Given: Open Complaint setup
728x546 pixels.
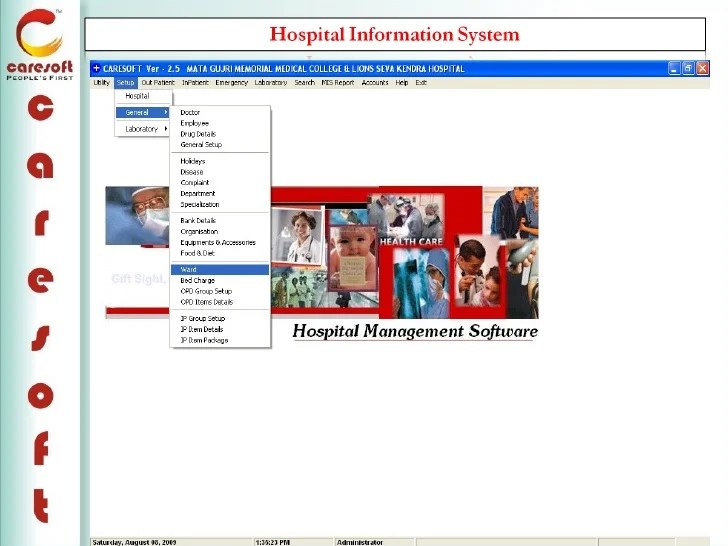Looking at the screenshot, I should click(220, 182).
